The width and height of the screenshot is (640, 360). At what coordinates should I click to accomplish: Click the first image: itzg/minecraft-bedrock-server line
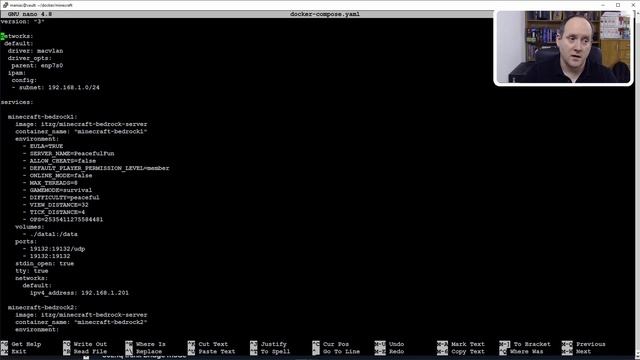coord(81,124)
